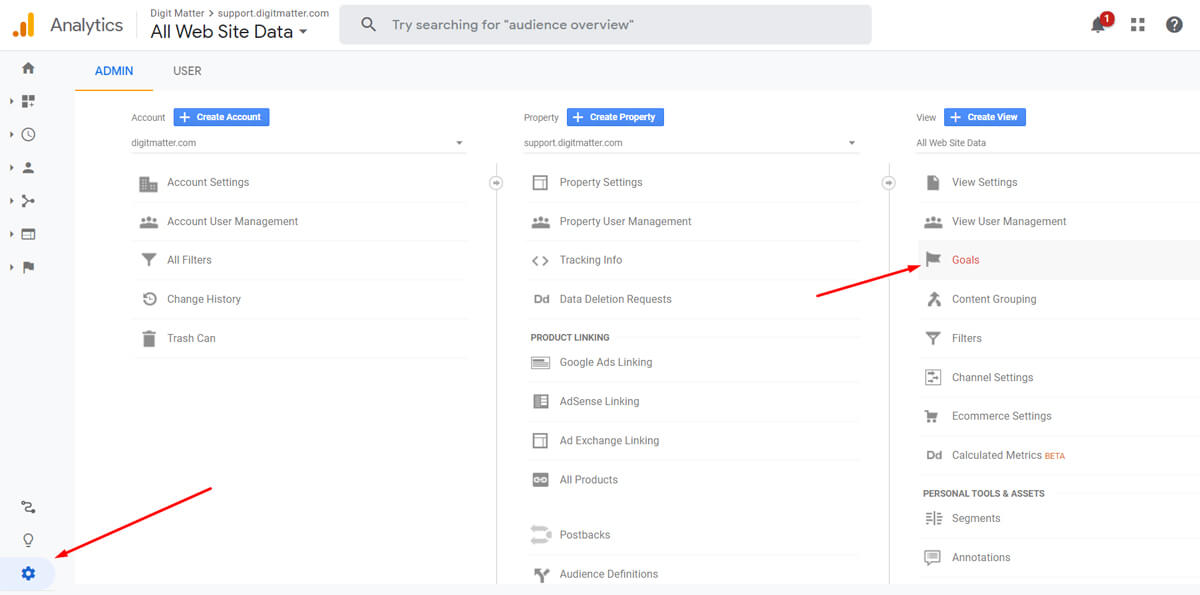The height and width of the screenshot is (595, 1200).
Task: Expand the Conversions sidebar arrow
Action: [x=11, y=267]
